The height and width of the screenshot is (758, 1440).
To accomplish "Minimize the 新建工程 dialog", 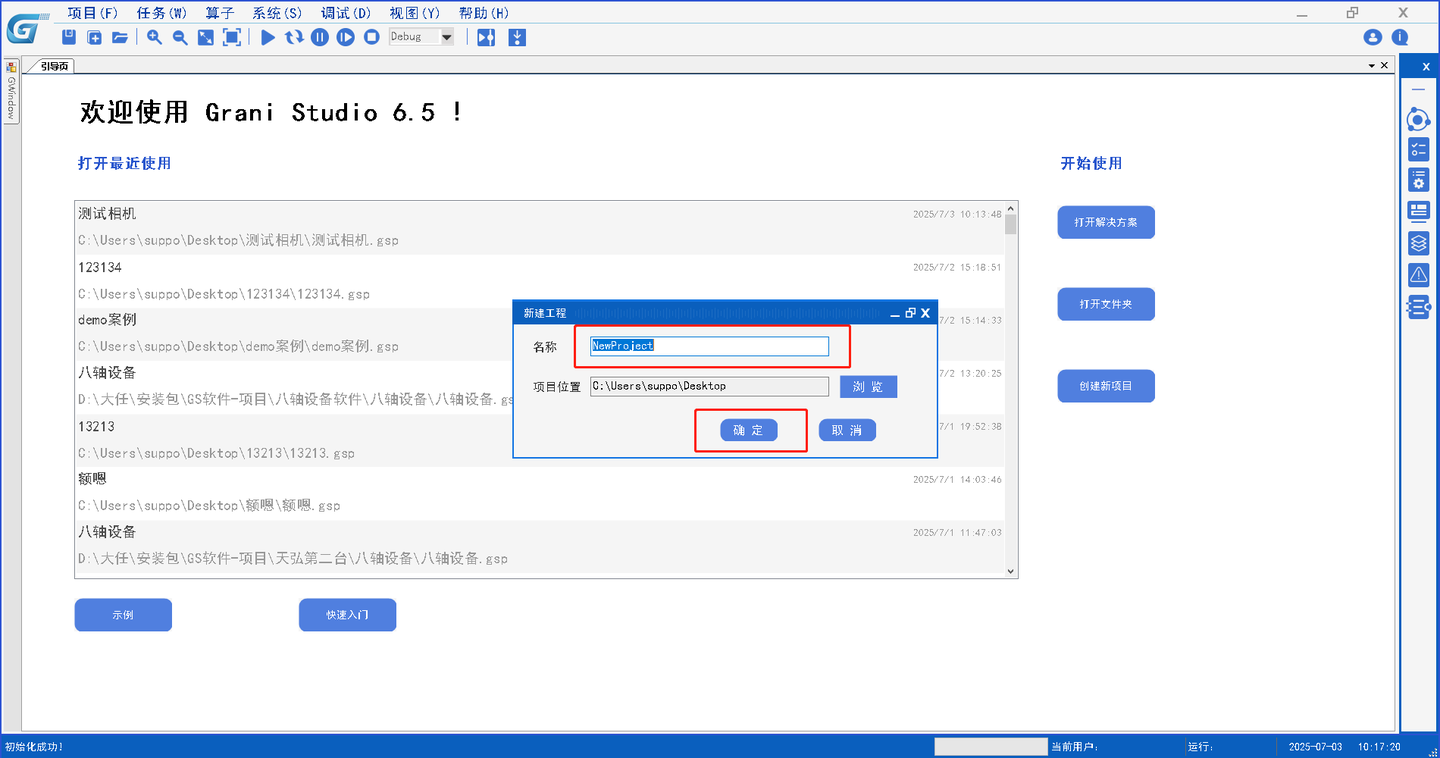I will click(895, 313).
